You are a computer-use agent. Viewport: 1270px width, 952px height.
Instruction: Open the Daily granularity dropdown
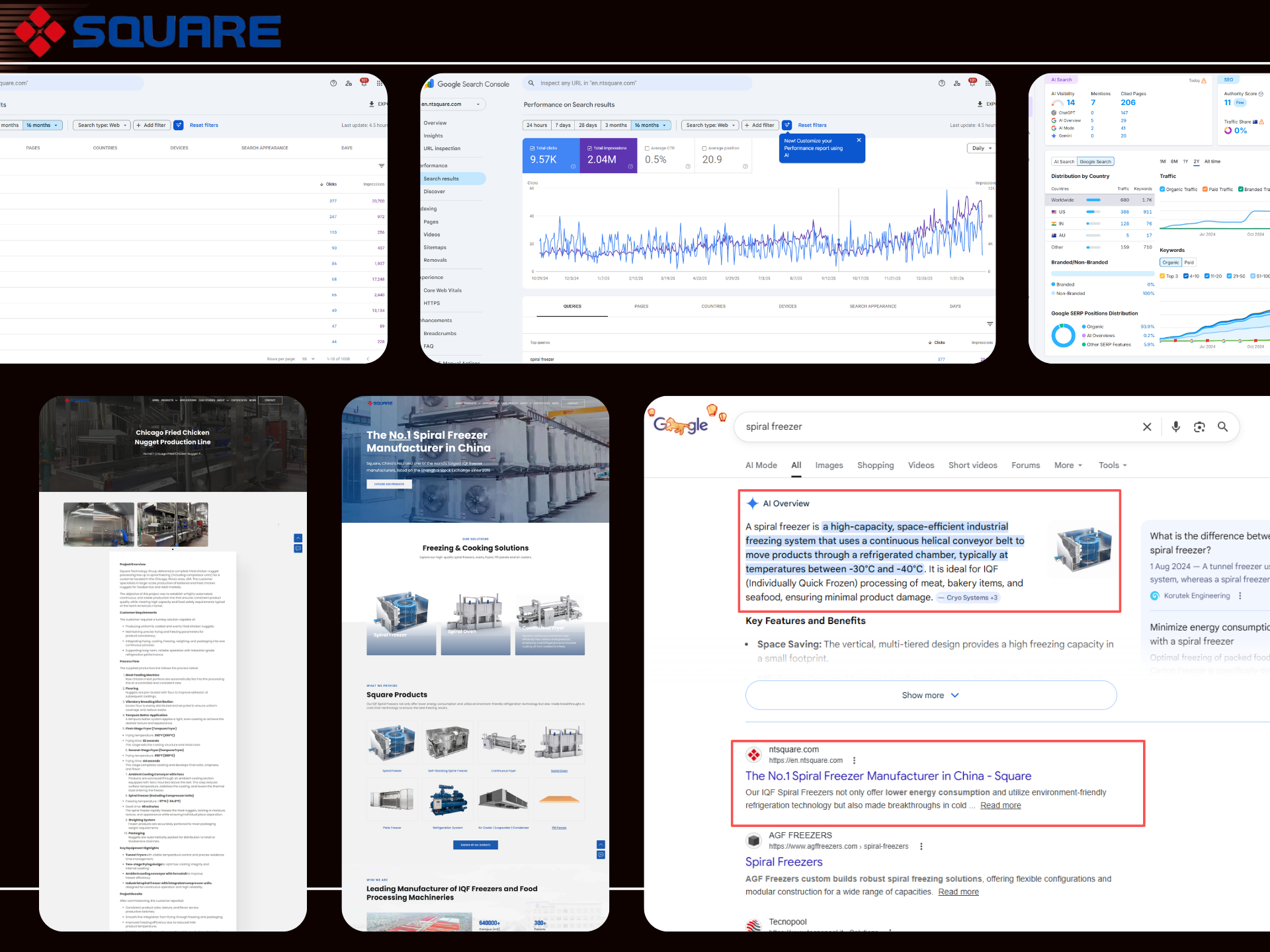tap(982, 148)
